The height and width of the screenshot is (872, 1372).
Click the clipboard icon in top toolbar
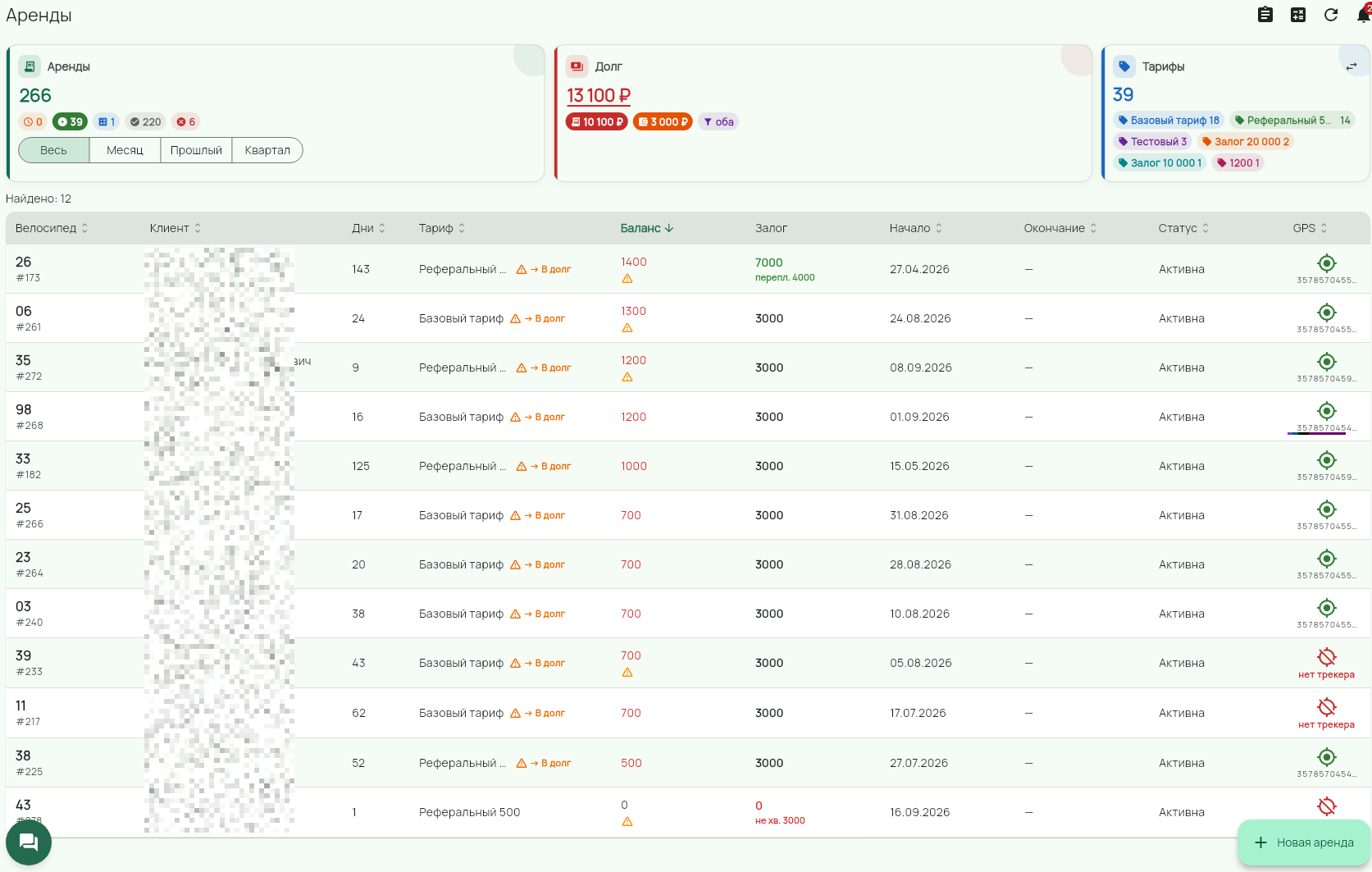(x=1265, y=15)
